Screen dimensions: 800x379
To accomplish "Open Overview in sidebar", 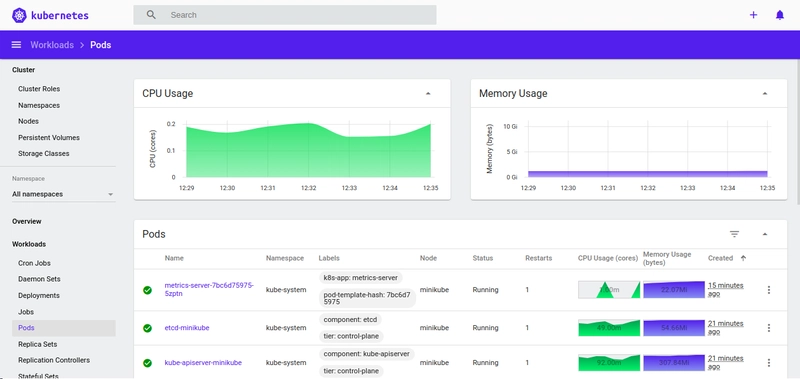I will (x=27, y=221).
